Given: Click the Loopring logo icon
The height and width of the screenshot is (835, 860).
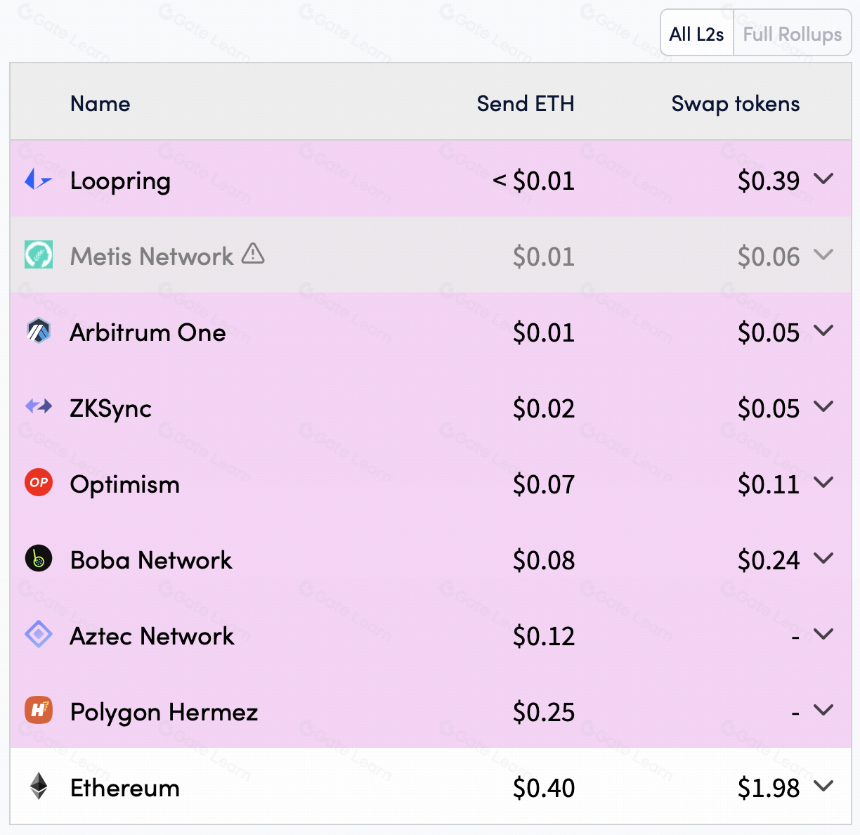Looking at the screenshot, I should coord(38,179).
